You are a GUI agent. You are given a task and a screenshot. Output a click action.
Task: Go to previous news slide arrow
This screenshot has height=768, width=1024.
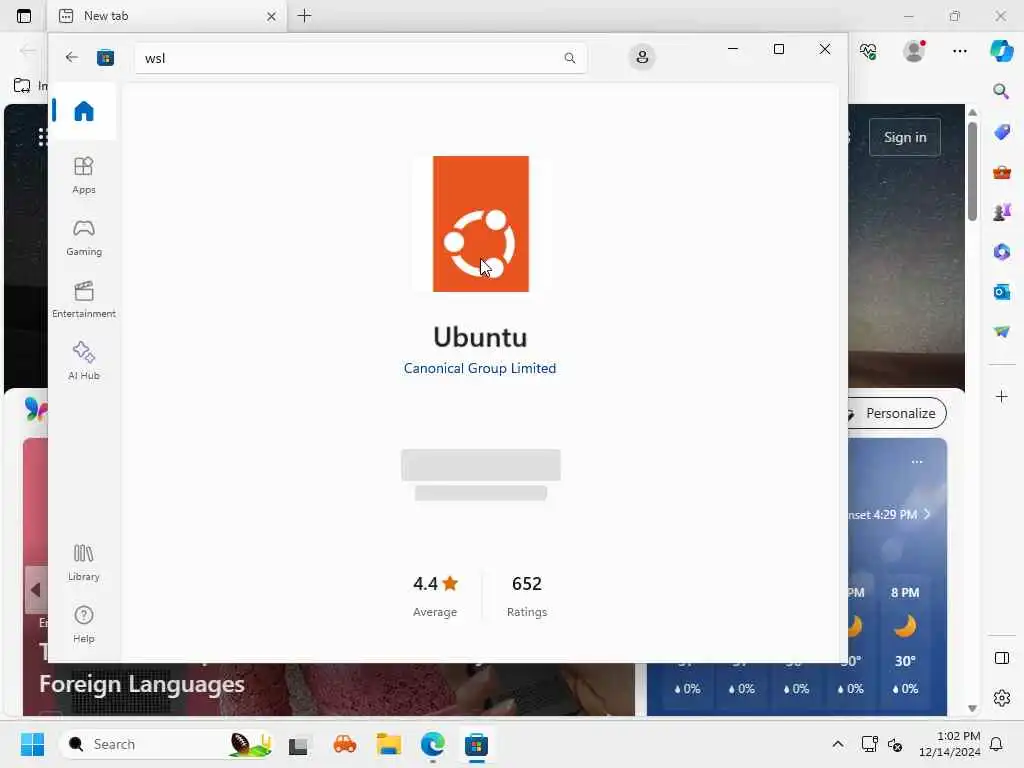35,590
